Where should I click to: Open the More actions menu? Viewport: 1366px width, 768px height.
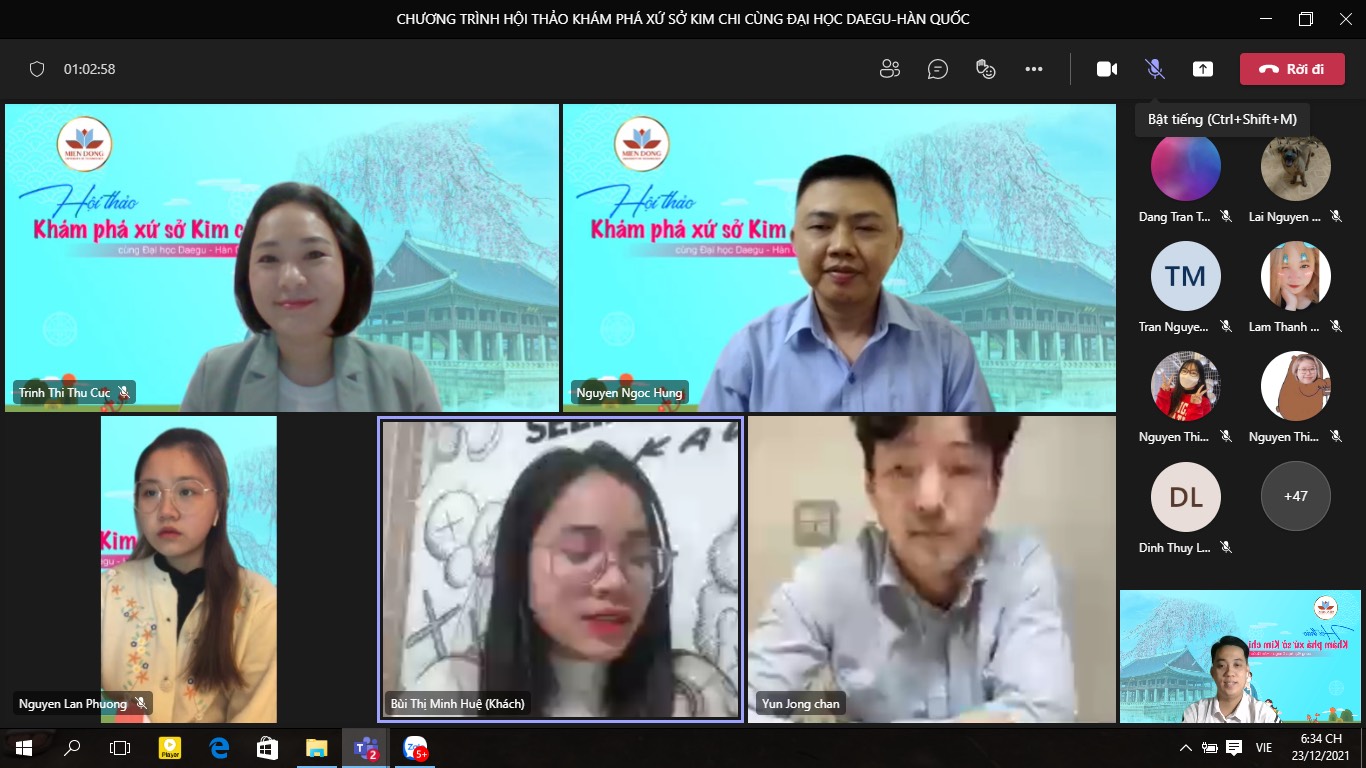coord(1034,68)
